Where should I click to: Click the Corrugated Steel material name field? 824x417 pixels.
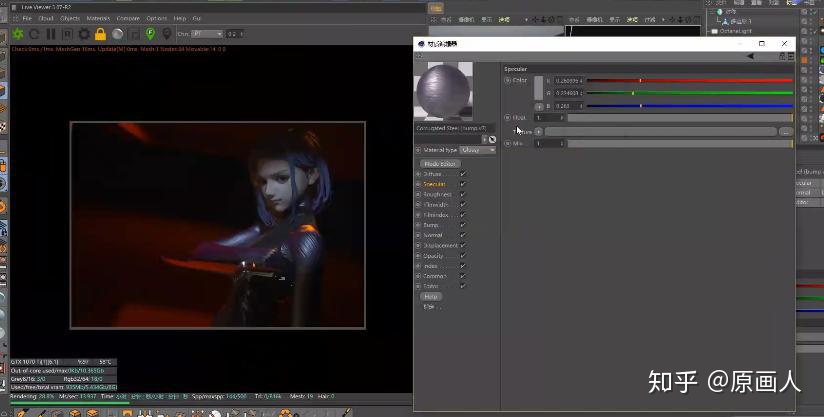tap(454, 128)
